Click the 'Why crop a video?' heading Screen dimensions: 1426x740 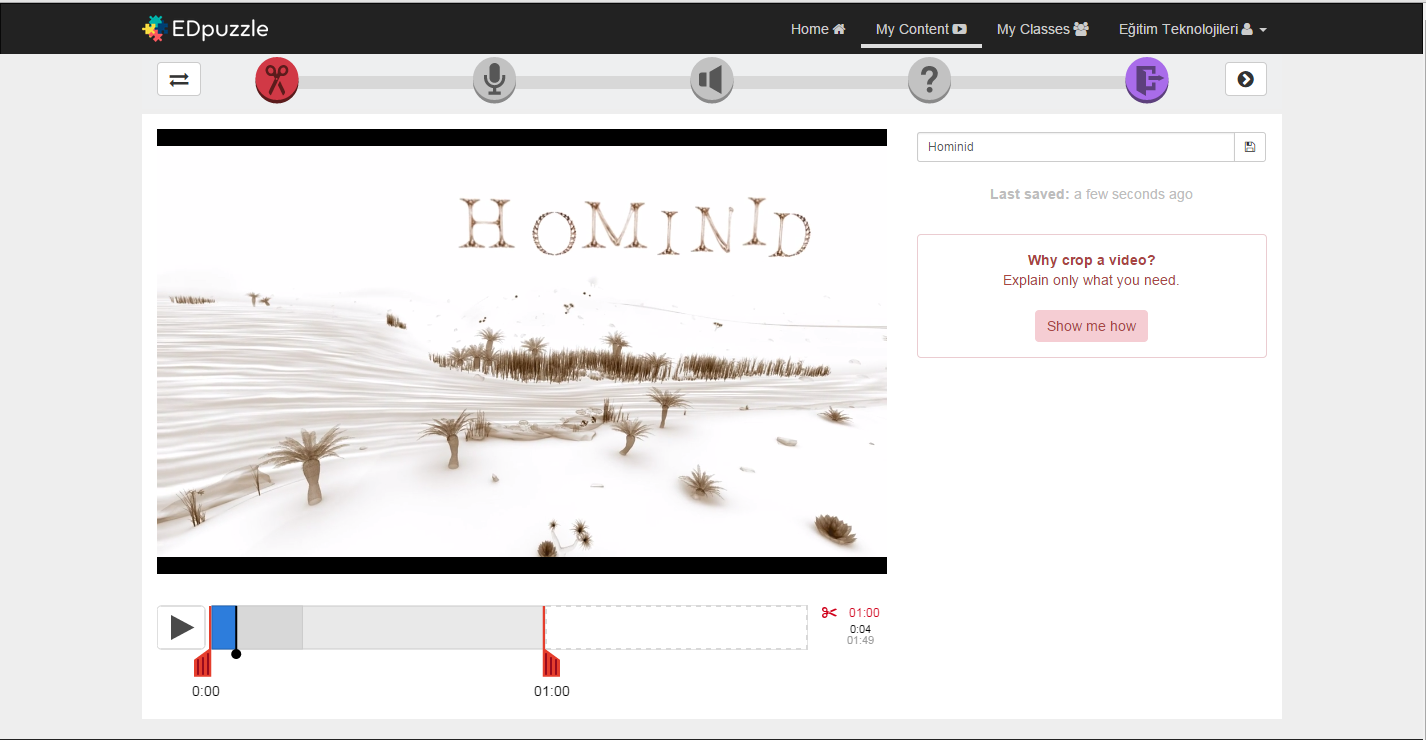click(1091, 260)
